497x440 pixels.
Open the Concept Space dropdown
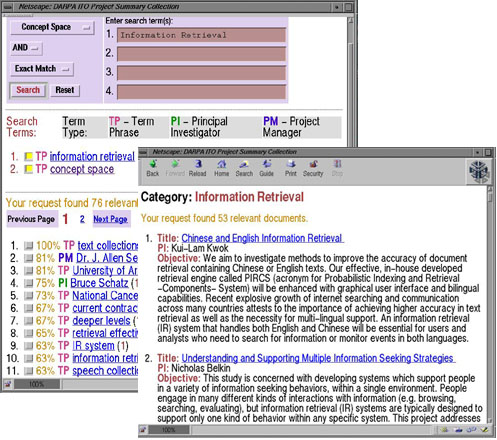(52, 27)
